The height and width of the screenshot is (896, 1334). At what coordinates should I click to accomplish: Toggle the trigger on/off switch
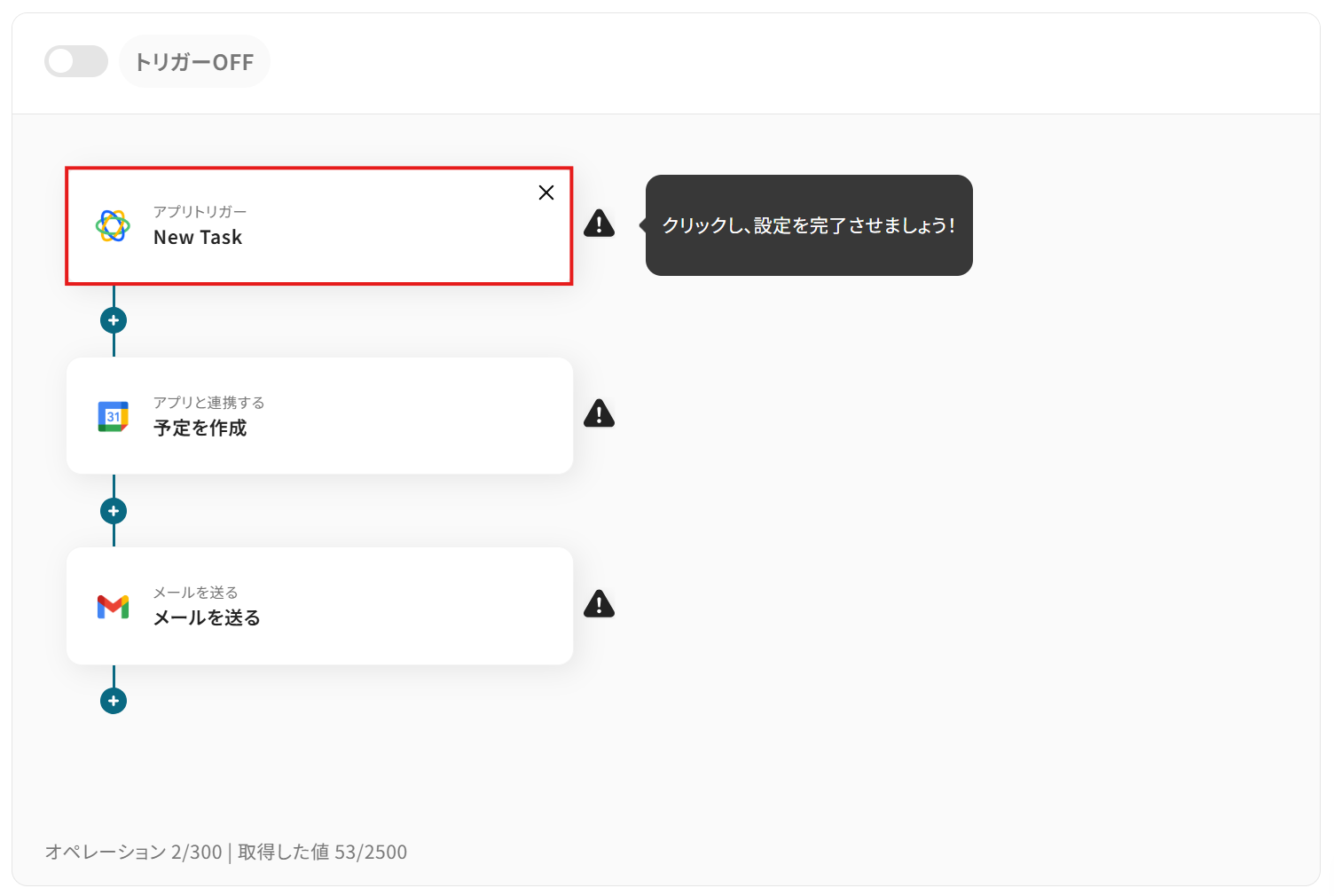pyautogui.click(x=76, y=61)
